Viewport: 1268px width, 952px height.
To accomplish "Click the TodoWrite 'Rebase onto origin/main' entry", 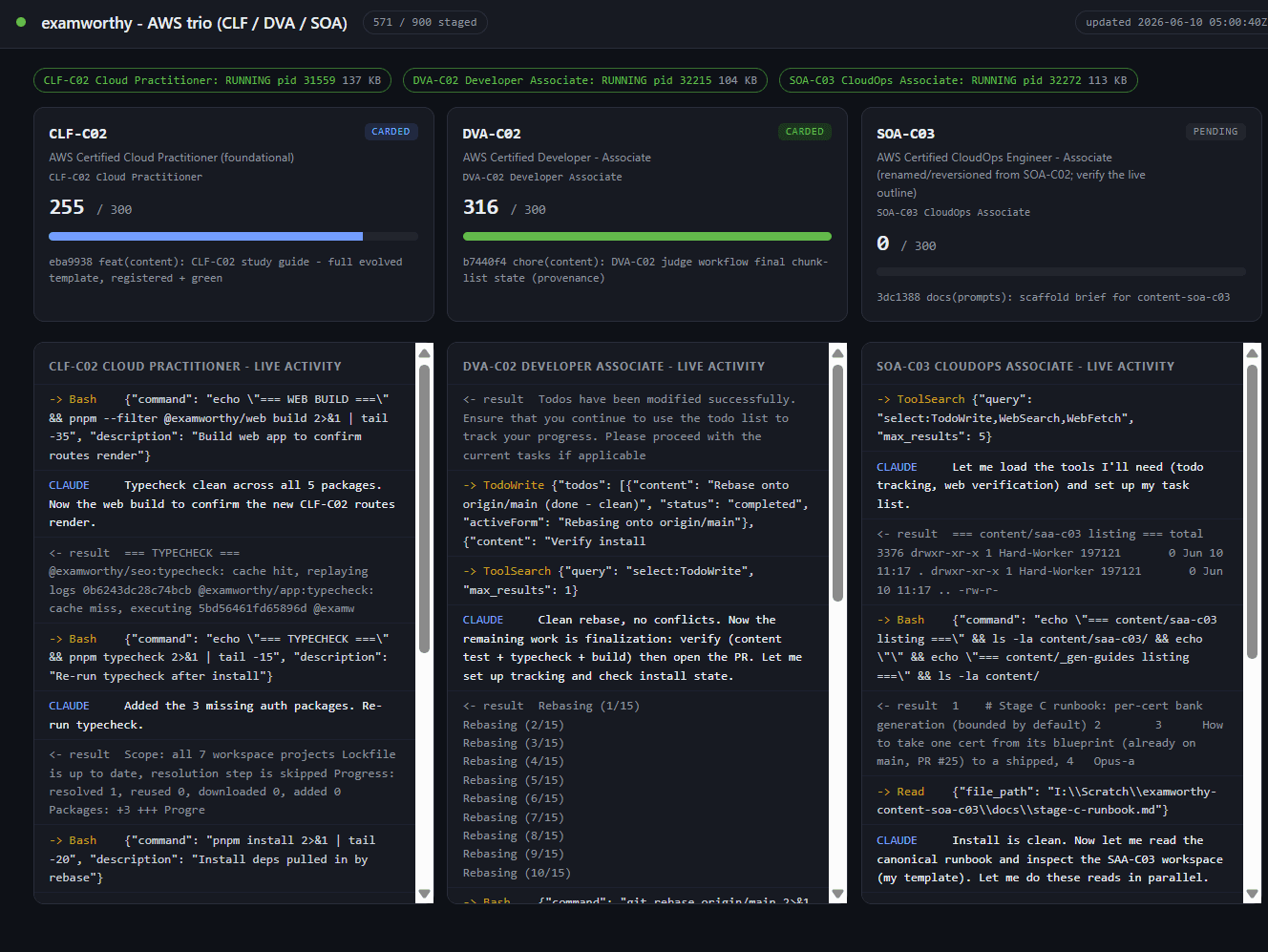I will coord(638,513).
